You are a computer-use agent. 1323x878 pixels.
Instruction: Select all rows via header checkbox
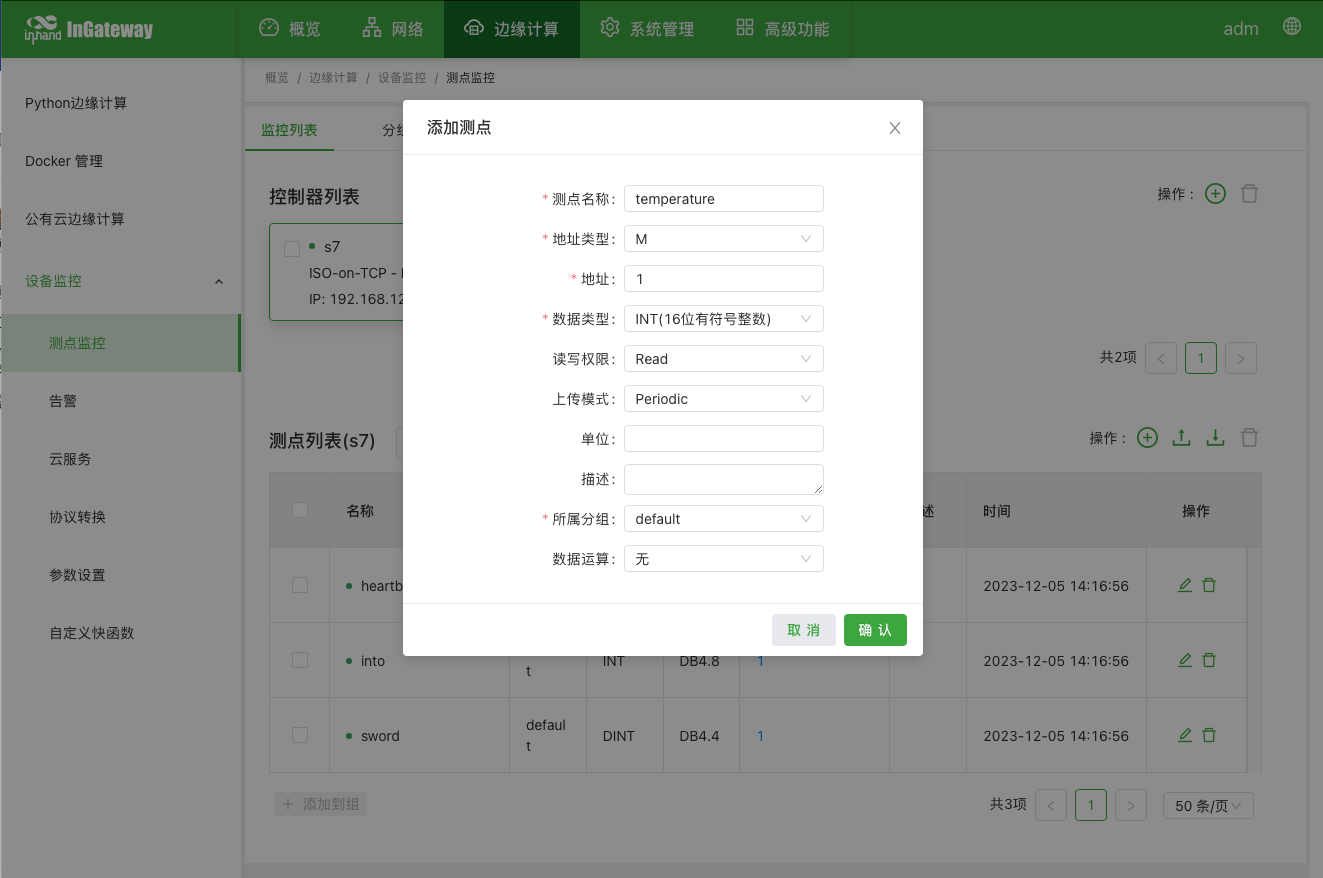pos(300,510)
